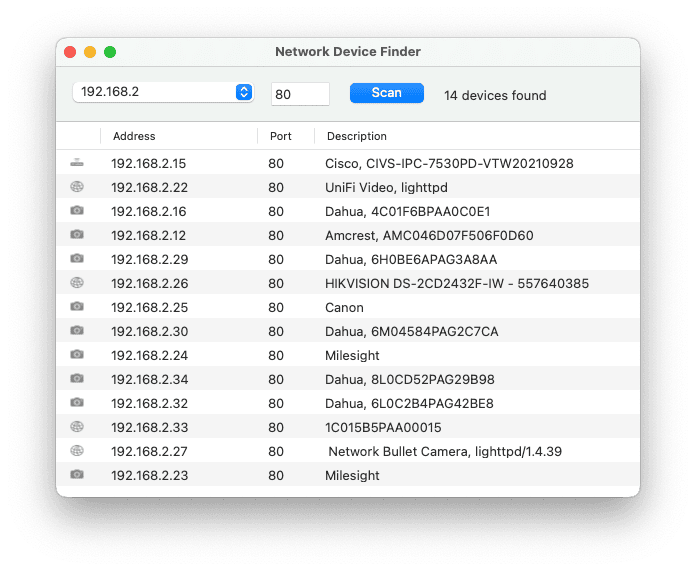
Task: Select address 192.168.2.27
Action: [x=149, y=452]
